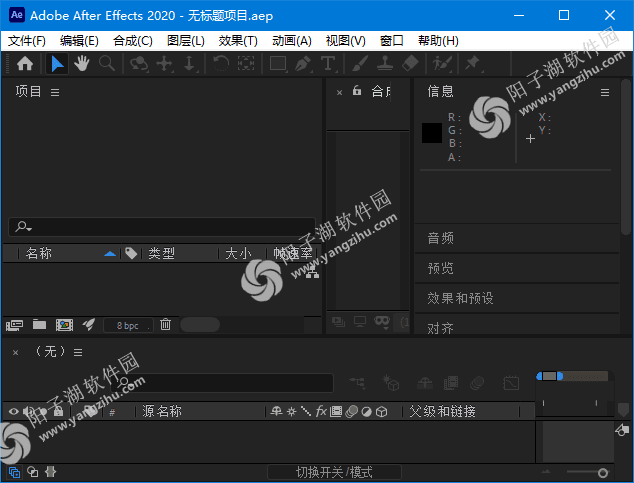
Task: Select the Pen tool
Action: (303, 63)
